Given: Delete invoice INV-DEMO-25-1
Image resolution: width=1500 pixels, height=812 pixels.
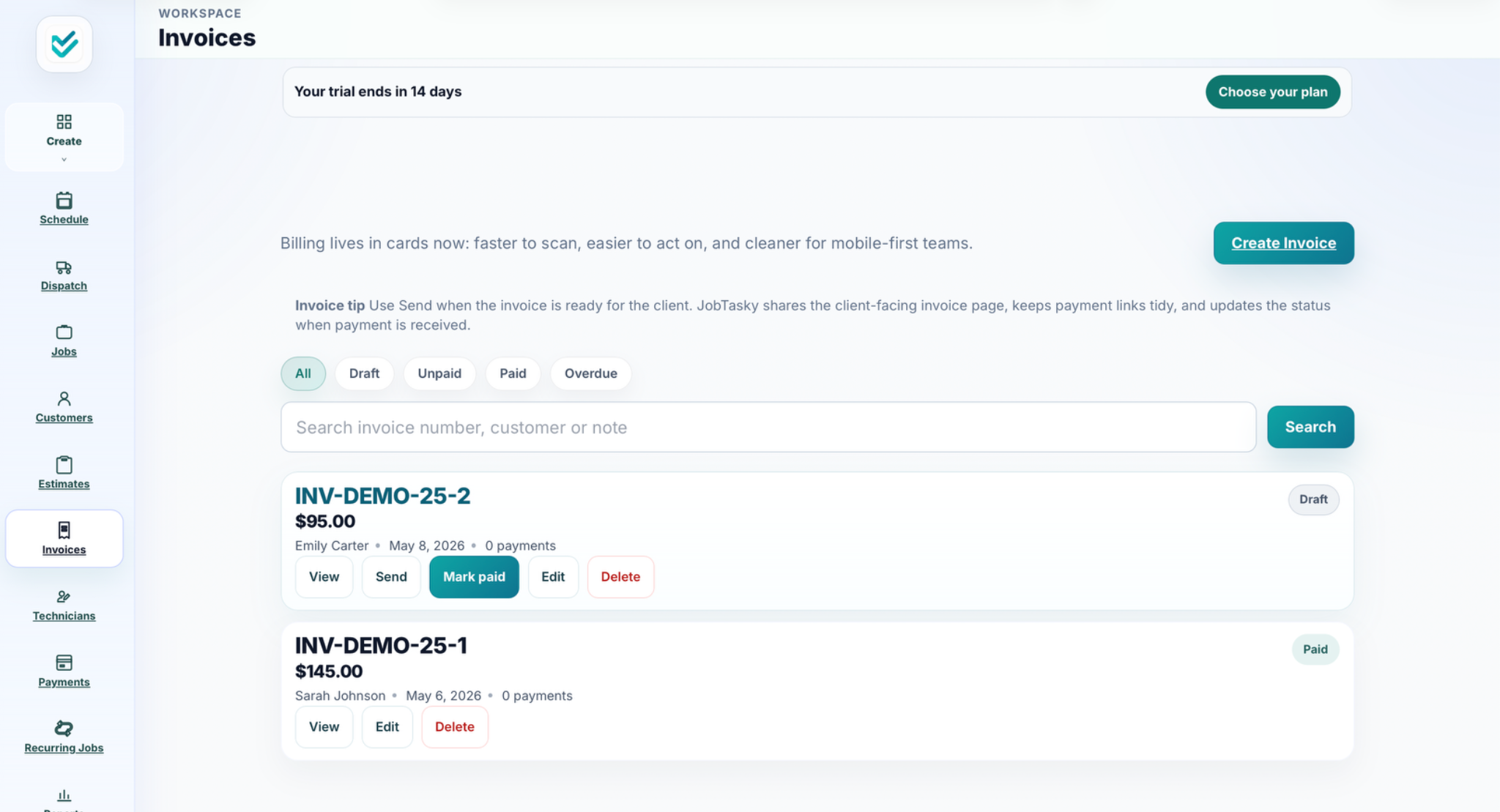Looking at the screenshot, I should pos(455,727).
